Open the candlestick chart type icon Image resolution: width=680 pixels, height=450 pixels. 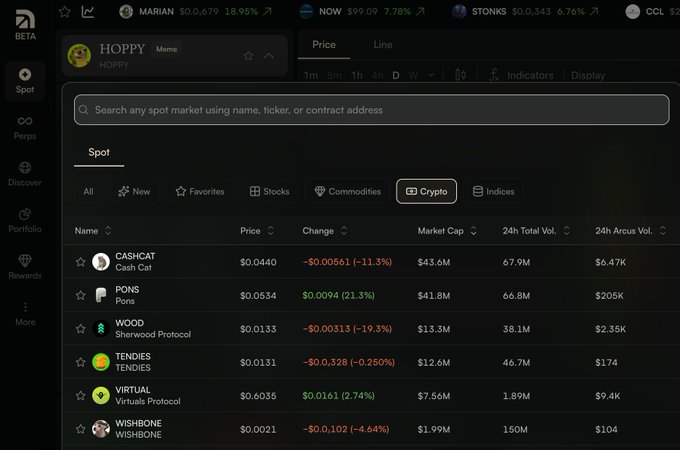tap(460, 75)
